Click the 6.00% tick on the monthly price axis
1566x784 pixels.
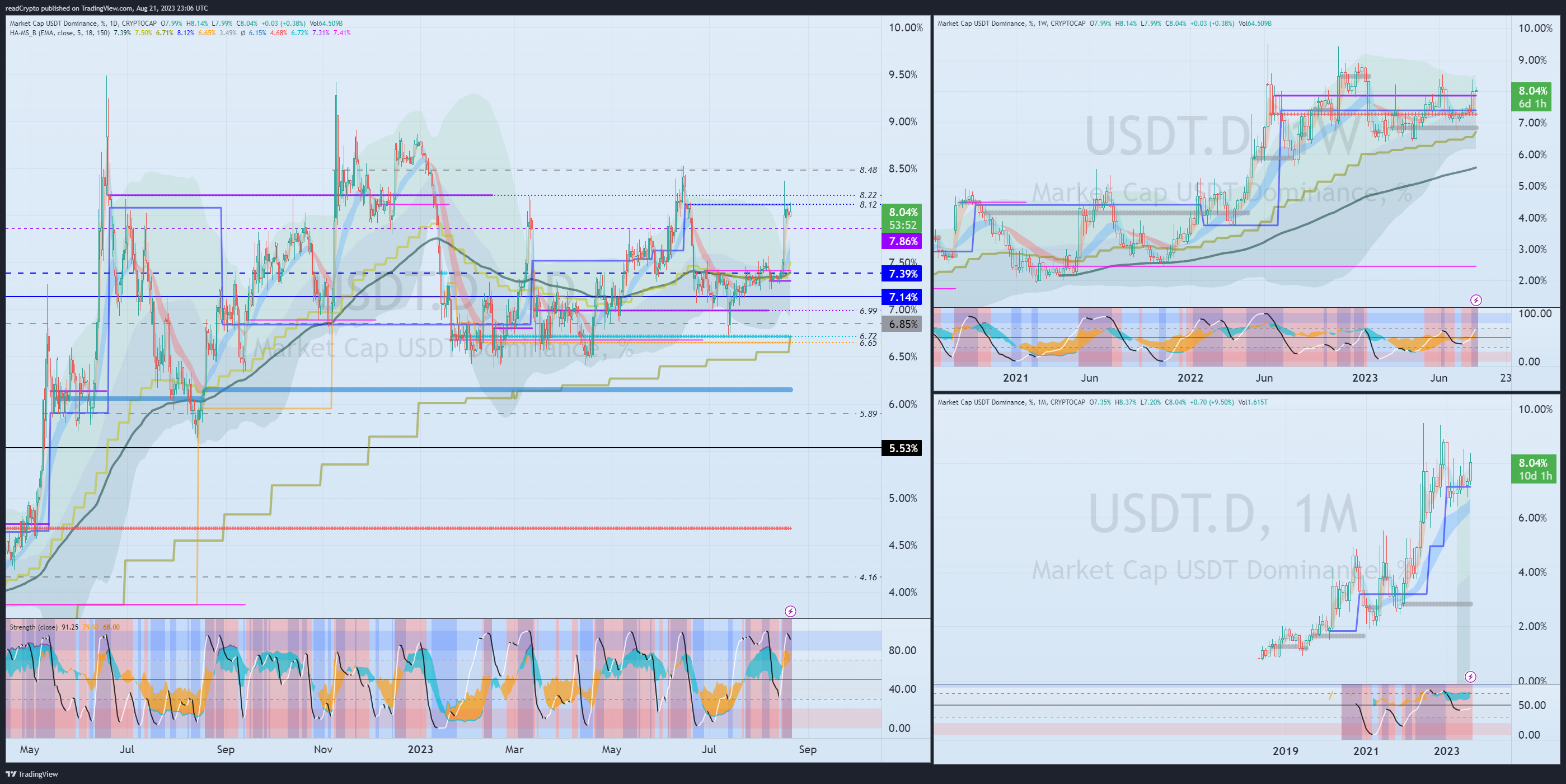[x=1532, y=518]
